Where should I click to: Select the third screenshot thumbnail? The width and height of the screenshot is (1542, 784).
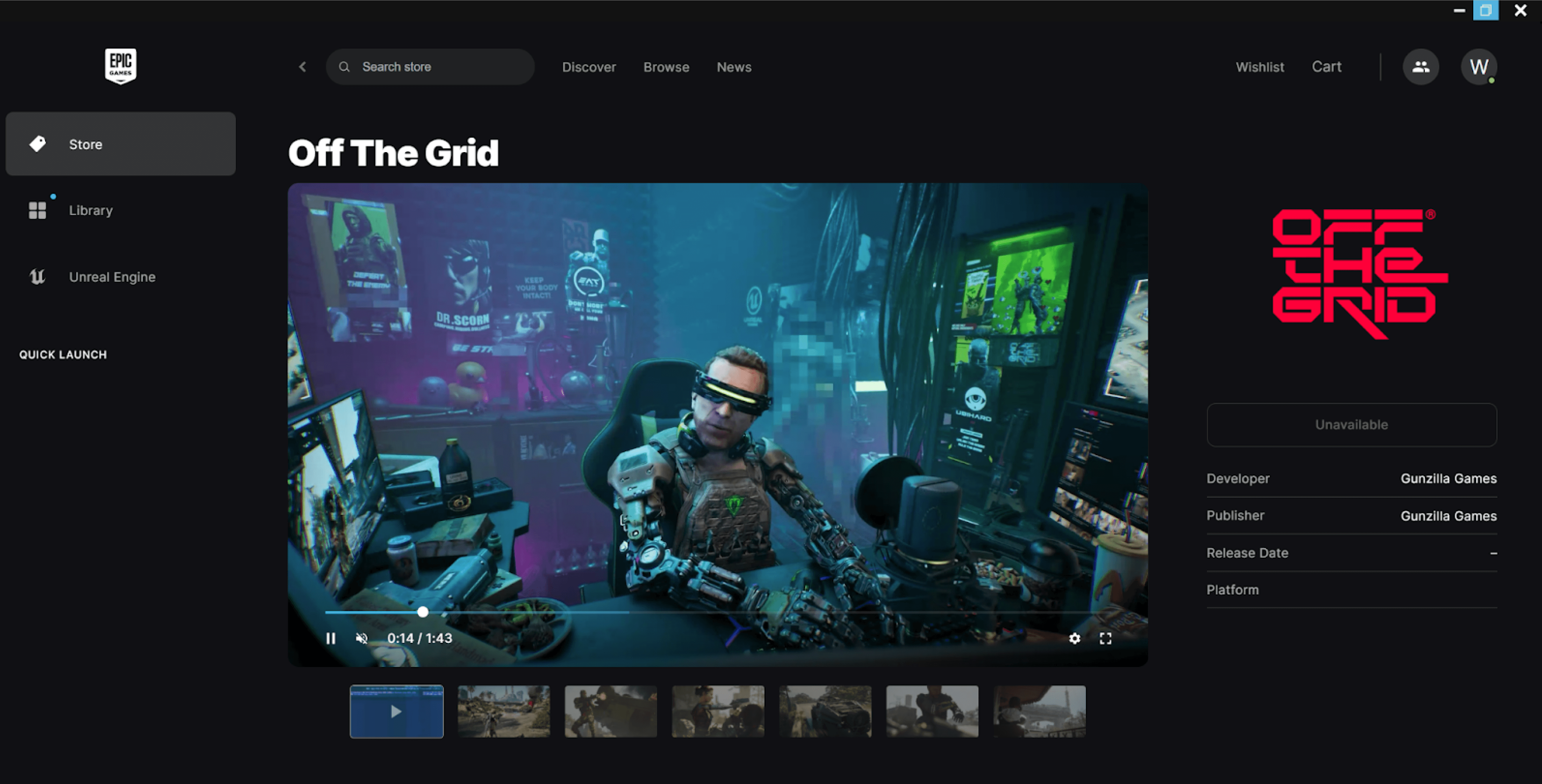(611, 711)
